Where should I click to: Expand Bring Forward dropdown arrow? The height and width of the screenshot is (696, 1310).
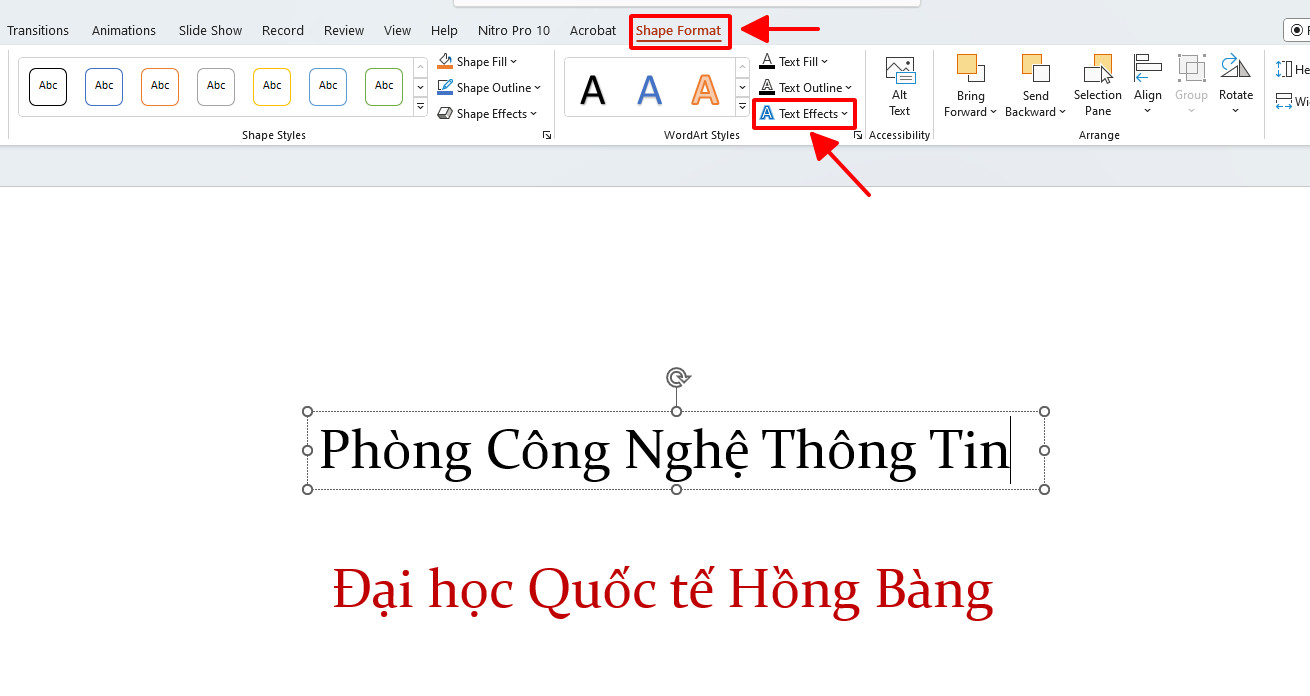(993, 112)
